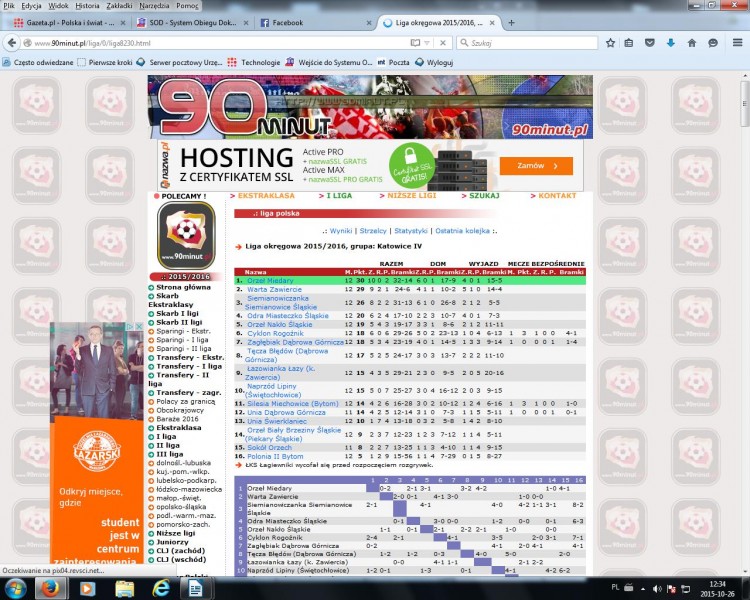Open Baraże 2016 sidebar link
The image size is (750, 600).
tap(177, 419)
